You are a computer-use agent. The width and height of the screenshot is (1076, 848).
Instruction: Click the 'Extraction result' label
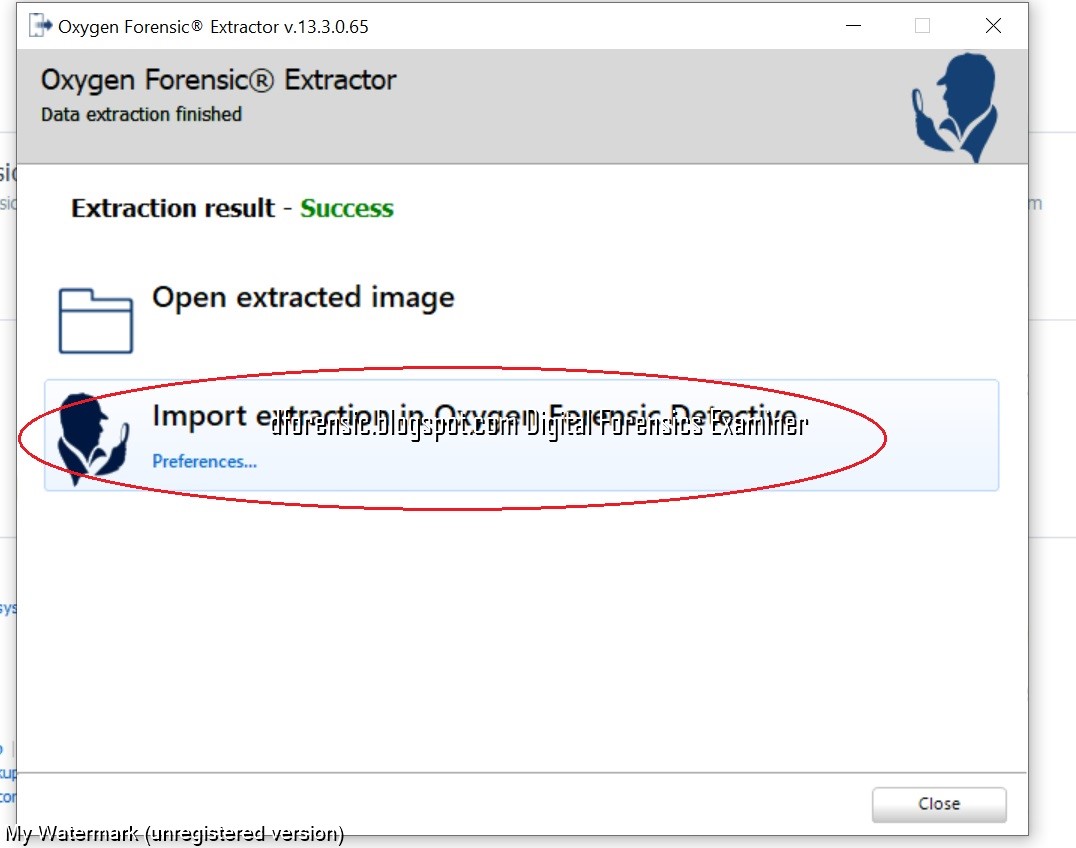pos(173,208)
